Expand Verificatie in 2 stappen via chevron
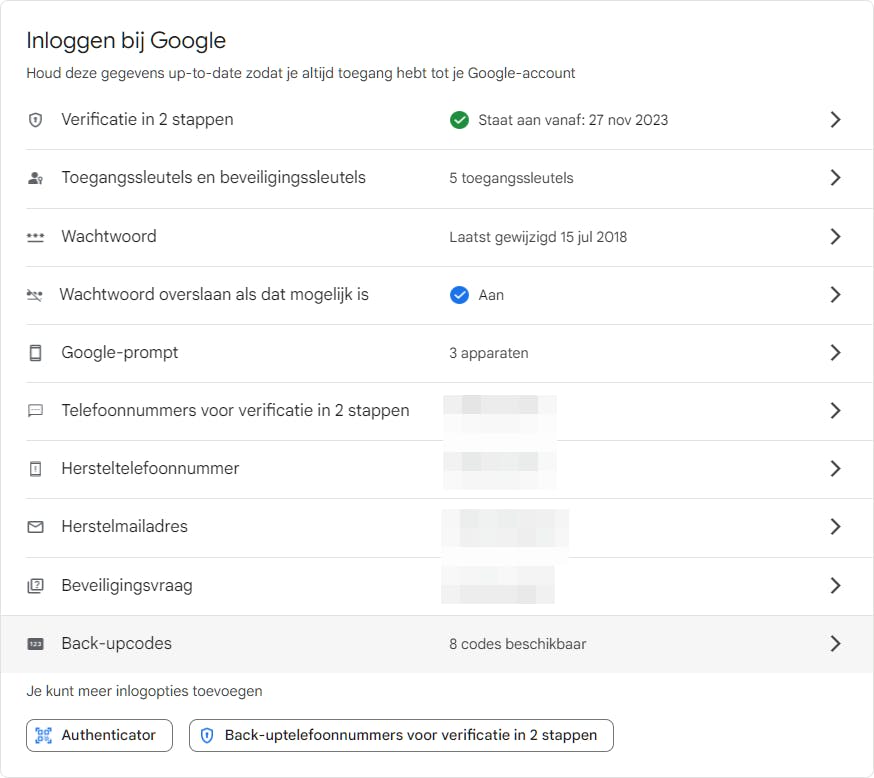This screenshot has height=778, width=874. pyautogui.click(x=835, y=120)
